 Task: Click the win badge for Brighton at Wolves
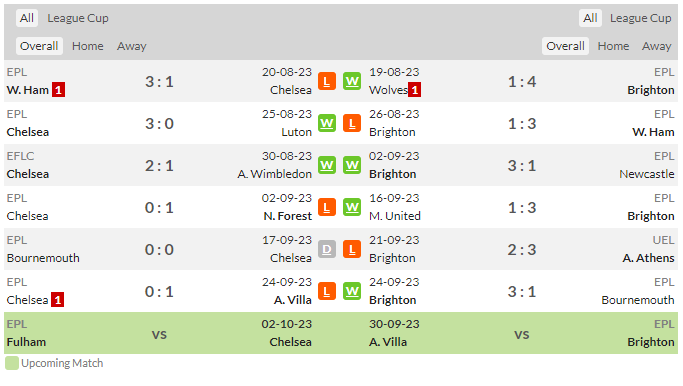pyautogui.click(x=352, y=81)
